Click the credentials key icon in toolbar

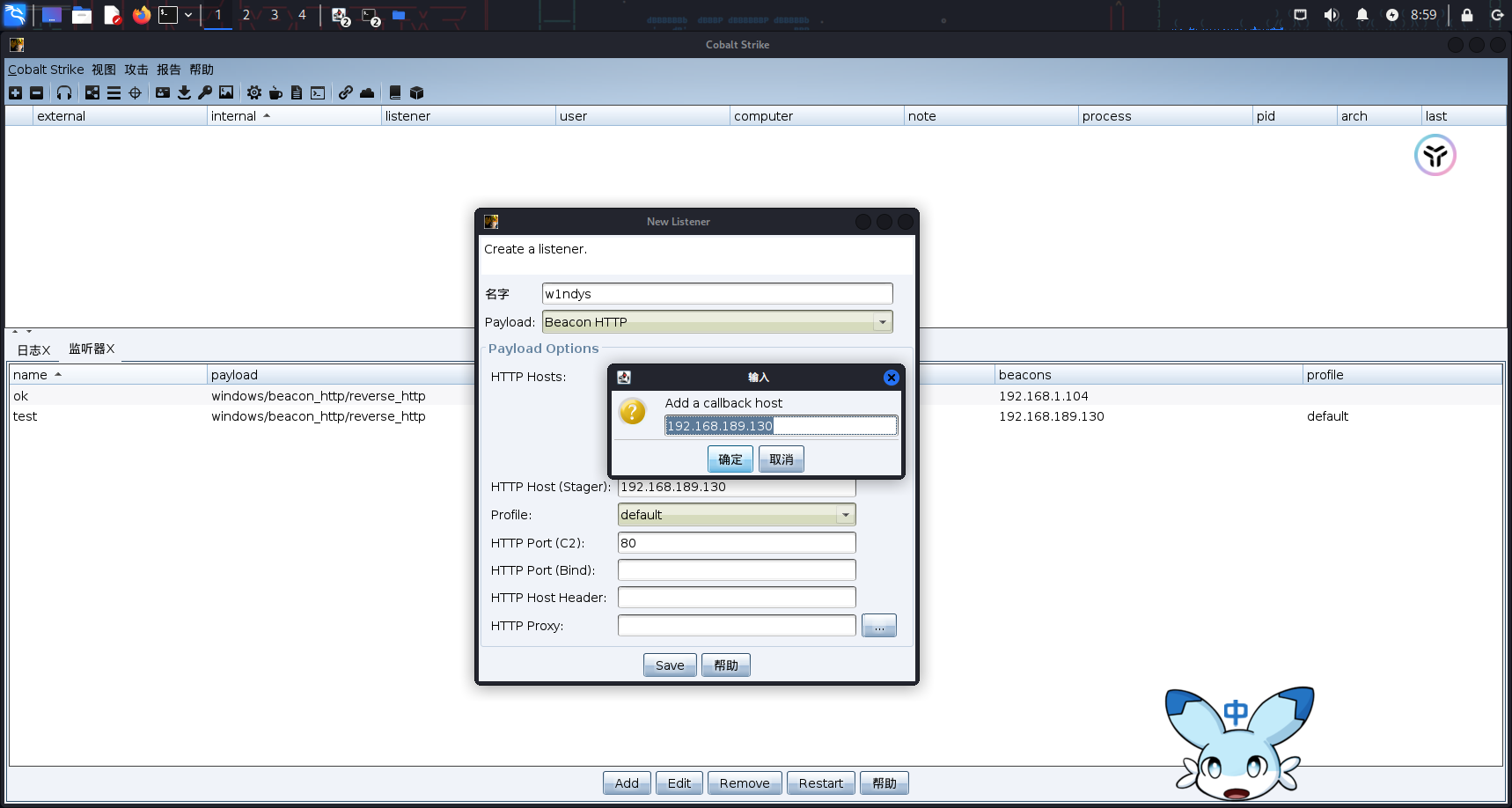coord(205,92)
